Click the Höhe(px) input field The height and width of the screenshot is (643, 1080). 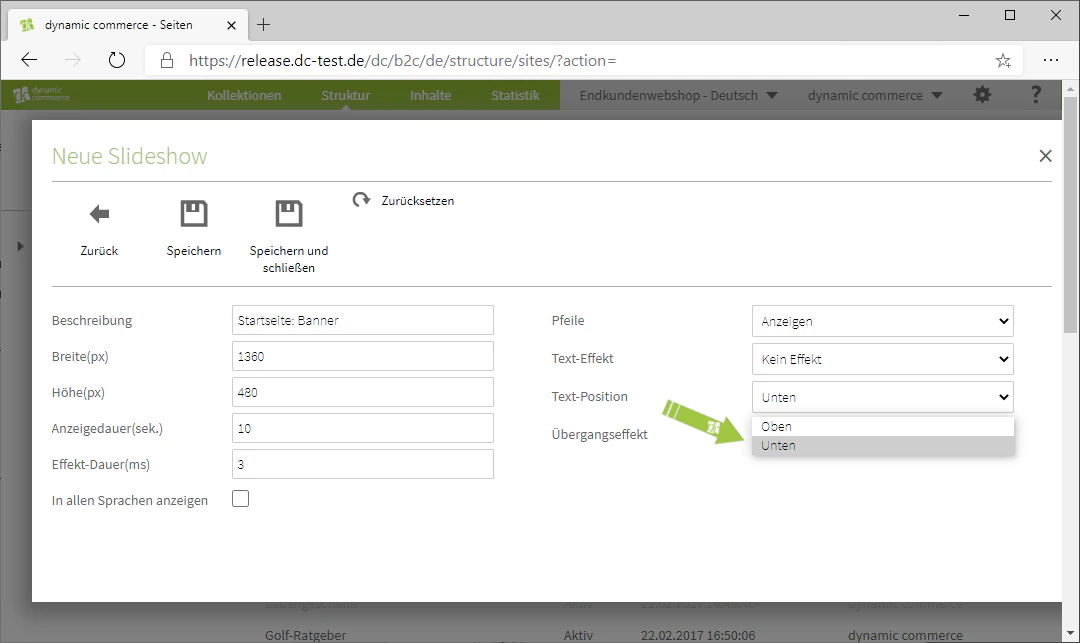coord(363,392)
